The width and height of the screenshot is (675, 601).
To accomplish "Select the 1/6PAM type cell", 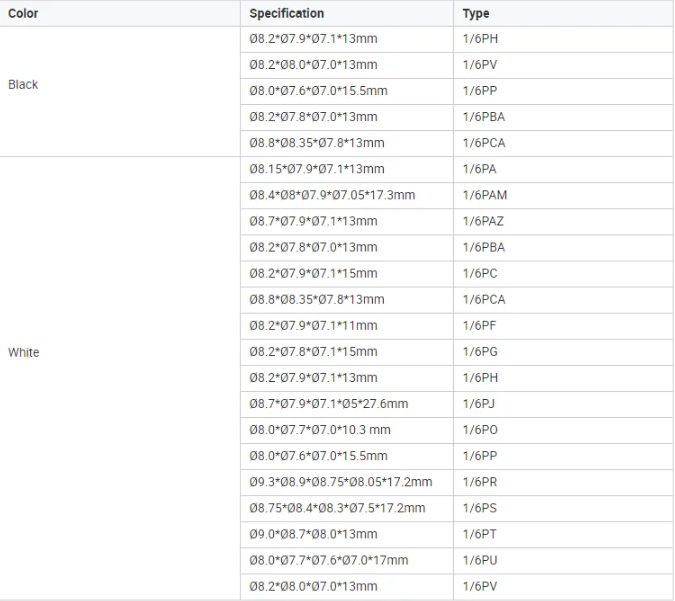I will (484, 195).
